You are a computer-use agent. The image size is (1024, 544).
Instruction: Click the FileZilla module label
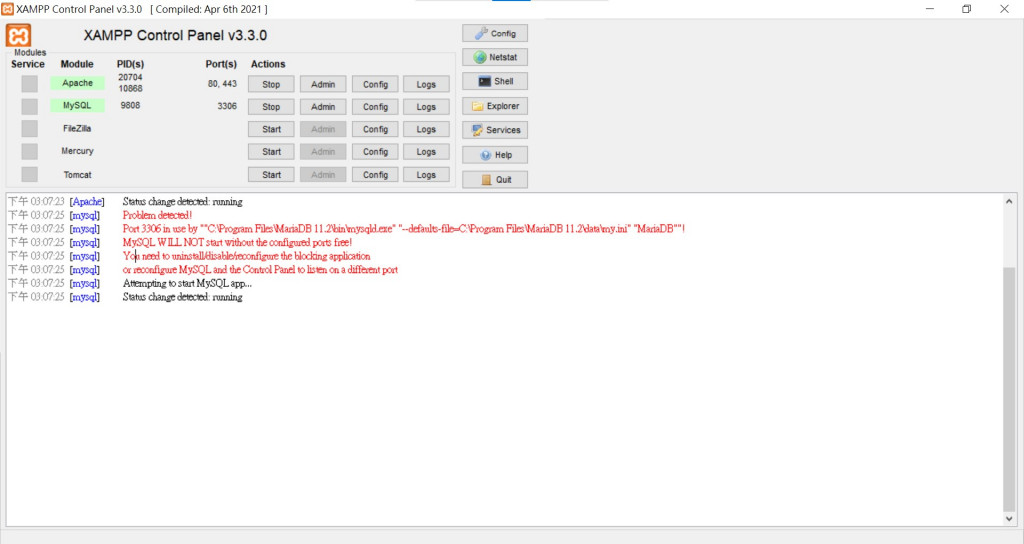click(77, 129)
